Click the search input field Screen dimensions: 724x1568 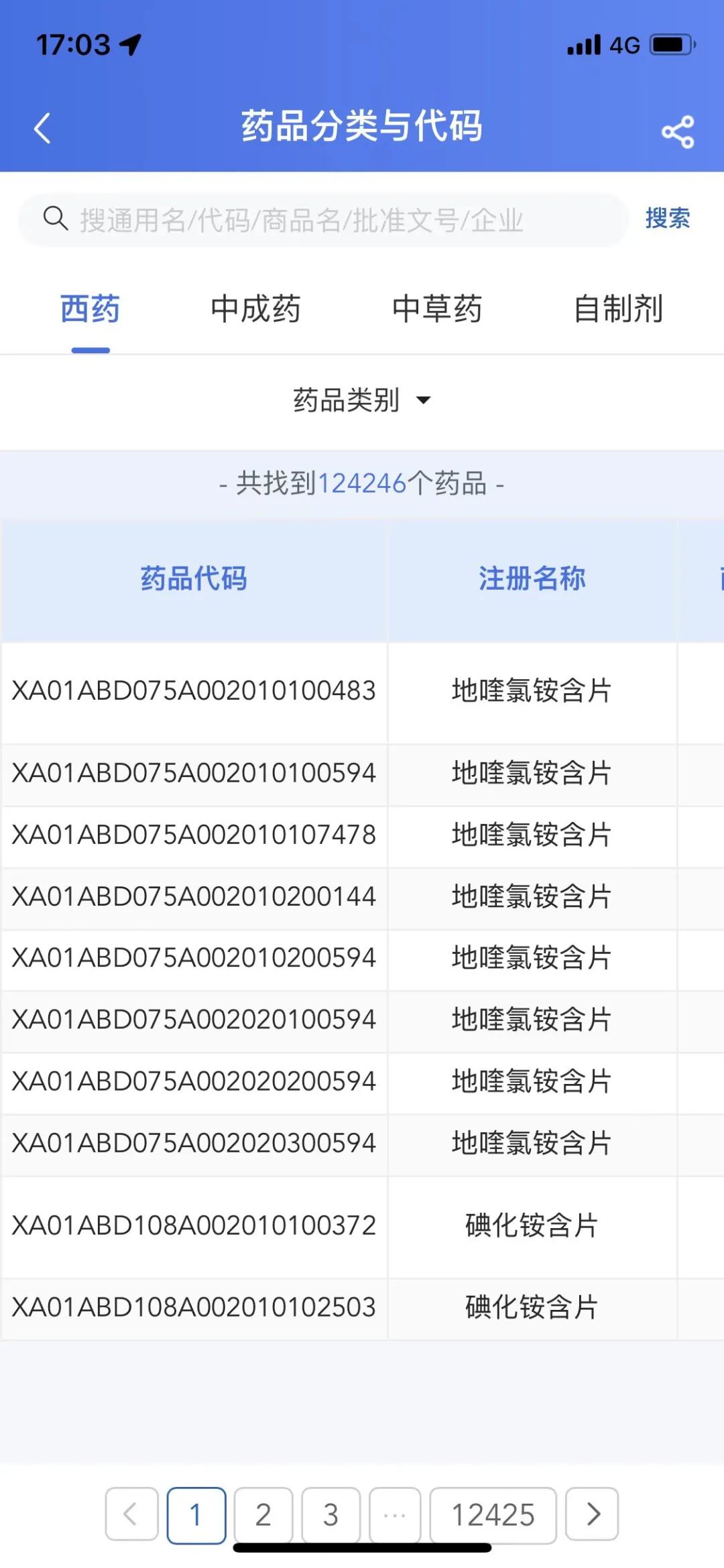[322, 220]
